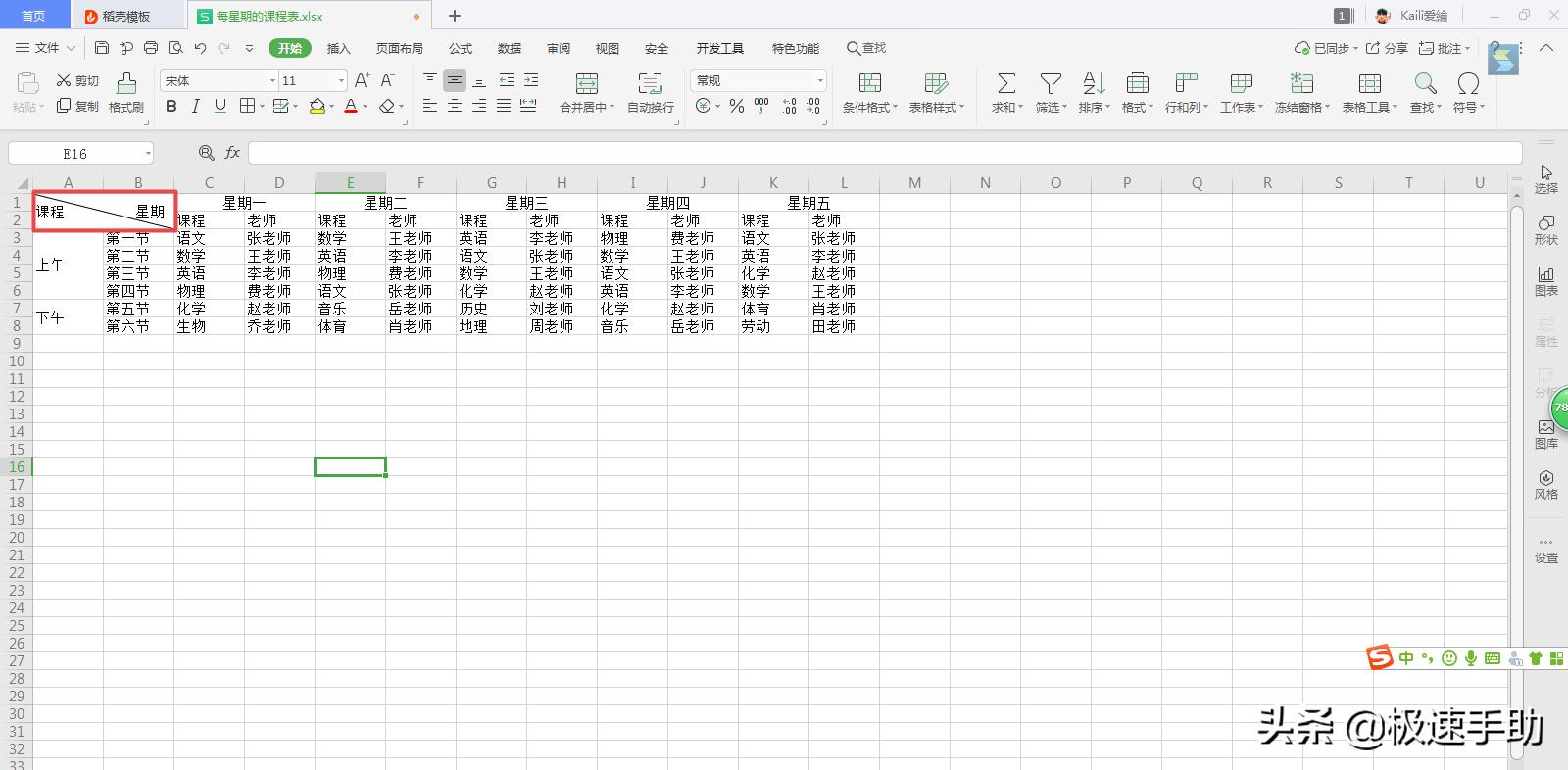Viewport: 1568px width, 770px height.
Task: Open the Gallery (图库) sidebar panel
Action: 1546,434
